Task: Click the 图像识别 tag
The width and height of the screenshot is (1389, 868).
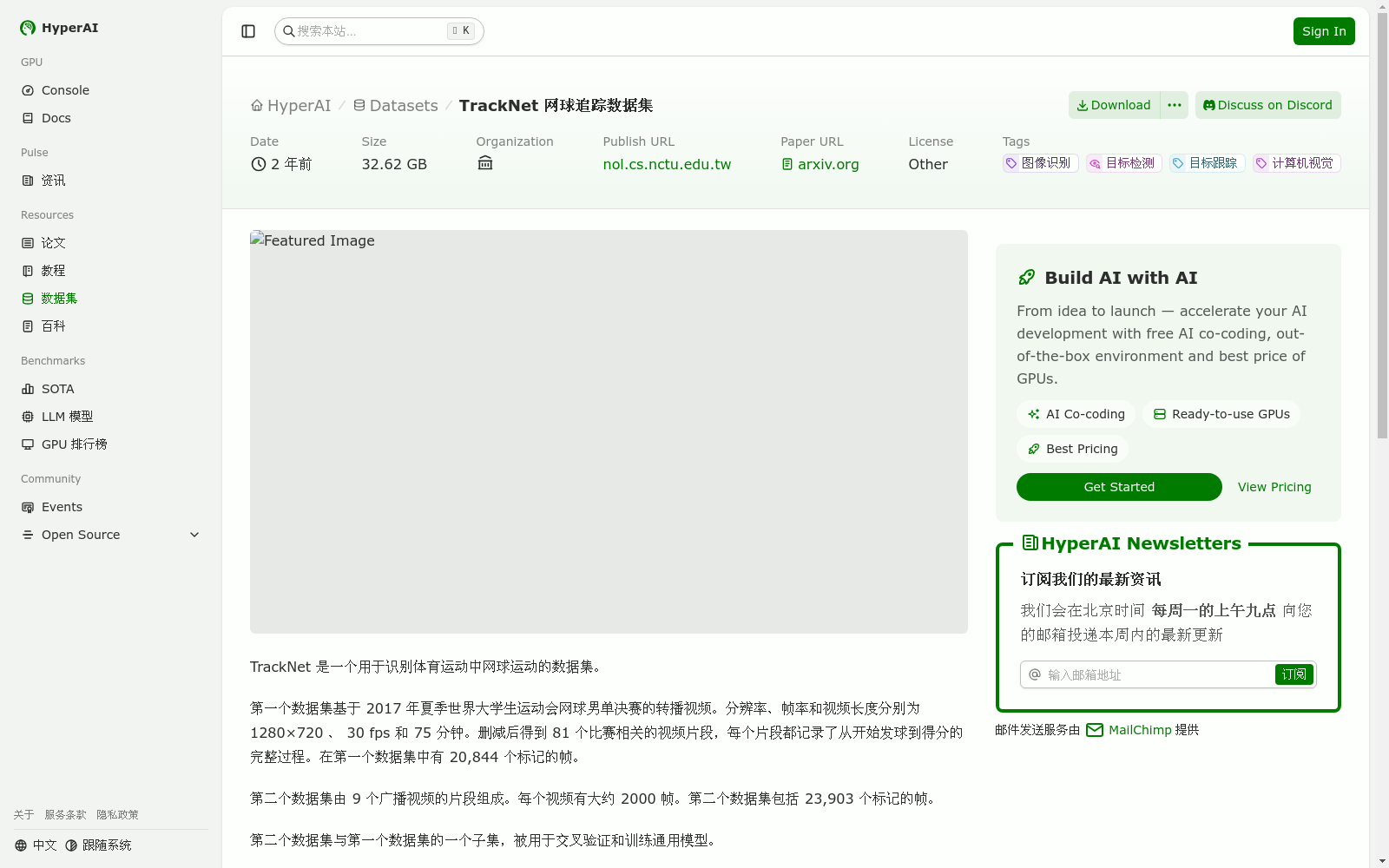Action: 1040,163
